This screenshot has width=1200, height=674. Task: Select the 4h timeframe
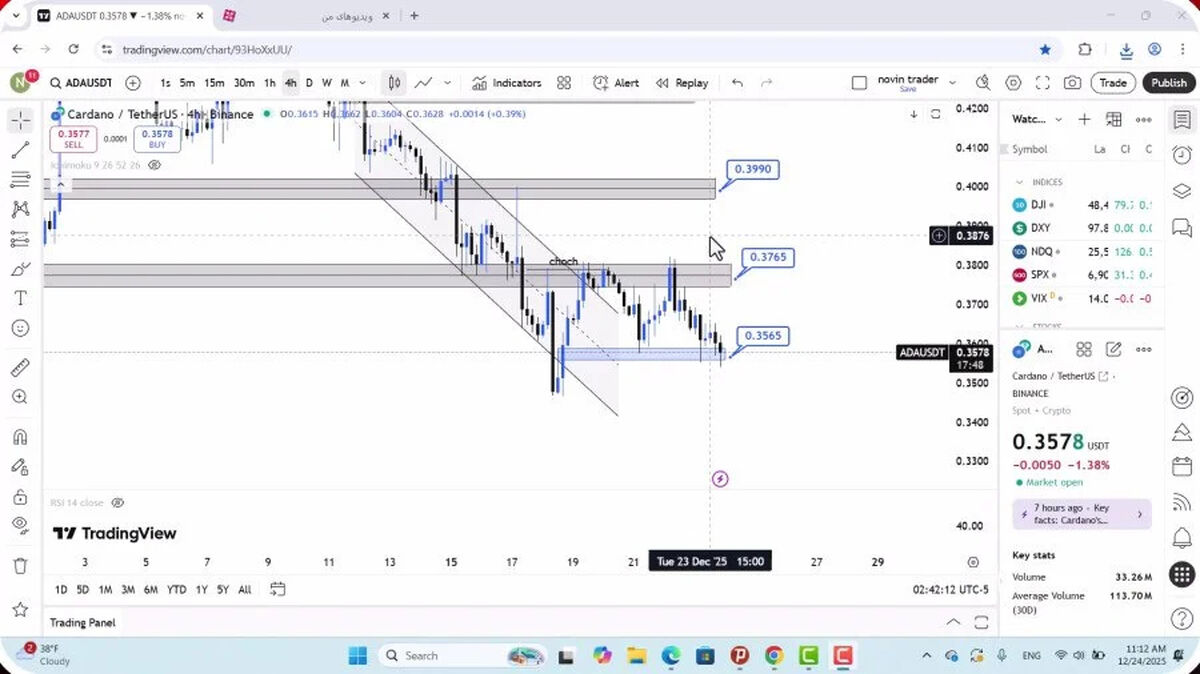(290, 83)
